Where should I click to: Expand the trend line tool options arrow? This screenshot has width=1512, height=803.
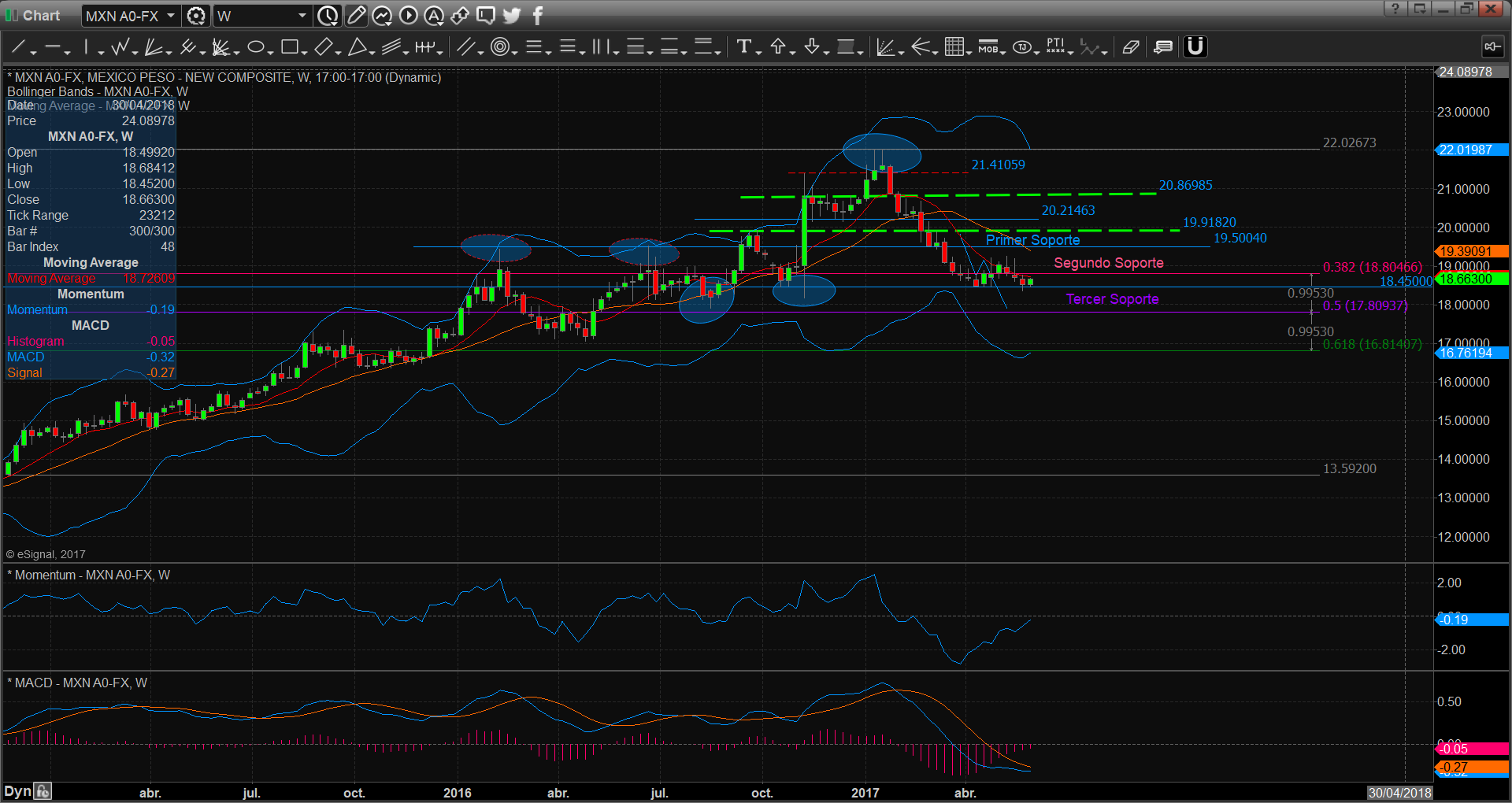pos(33,52)
